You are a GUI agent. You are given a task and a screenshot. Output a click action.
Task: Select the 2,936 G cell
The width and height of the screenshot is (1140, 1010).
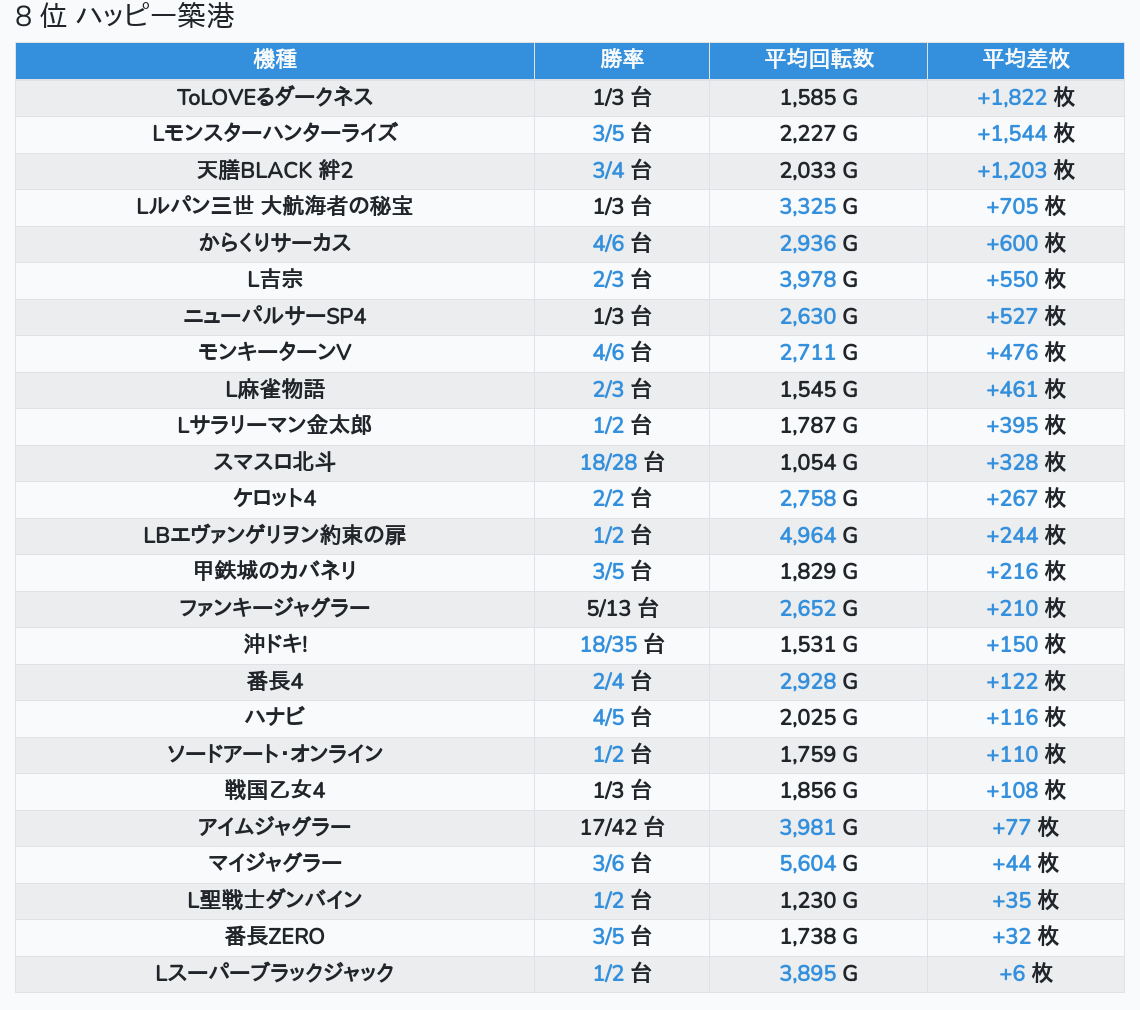pyautogui.click(x=819, y=243)
